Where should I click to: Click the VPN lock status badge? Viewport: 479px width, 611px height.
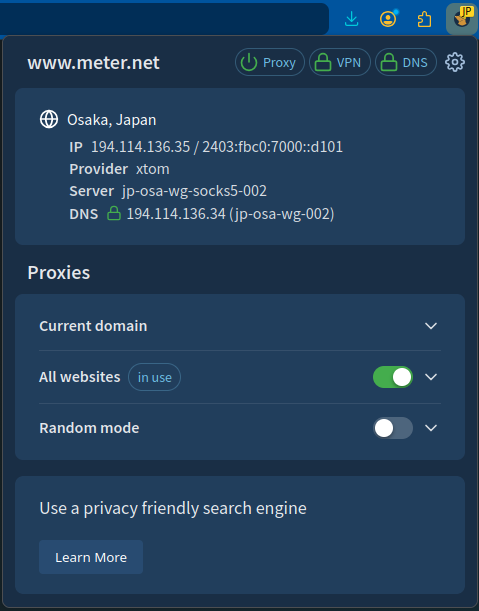(339, 62)
